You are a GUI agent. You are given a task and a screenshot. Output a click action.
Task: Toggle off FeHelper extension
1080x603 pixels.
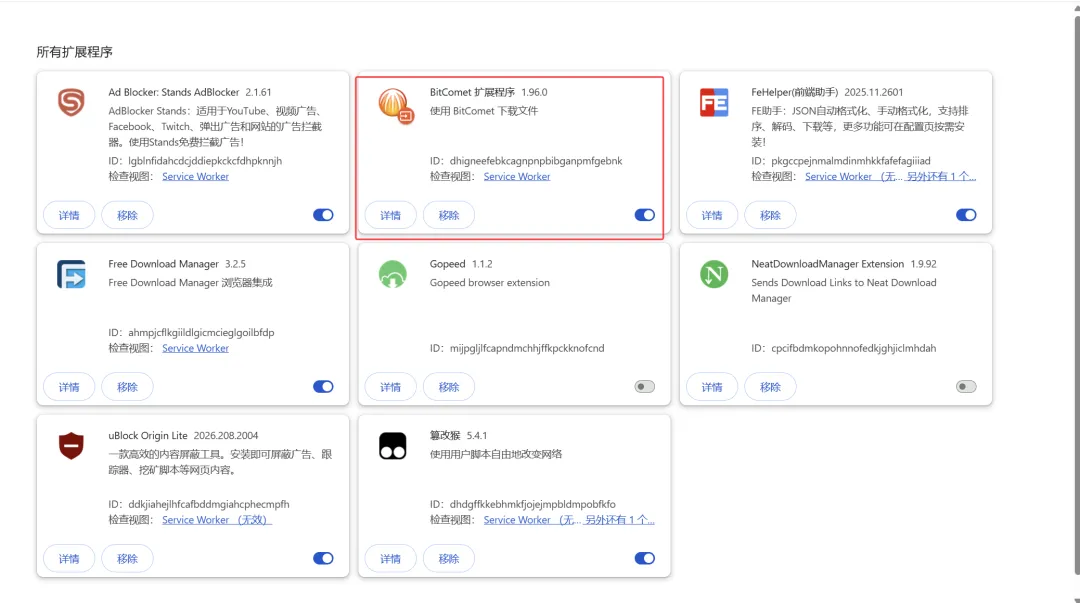(966, 215)
